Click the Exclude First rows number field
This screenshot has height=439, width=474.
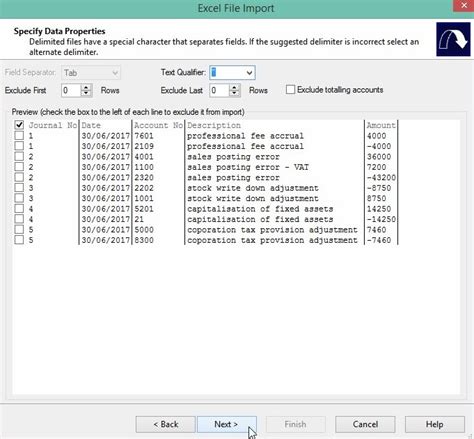71,90
